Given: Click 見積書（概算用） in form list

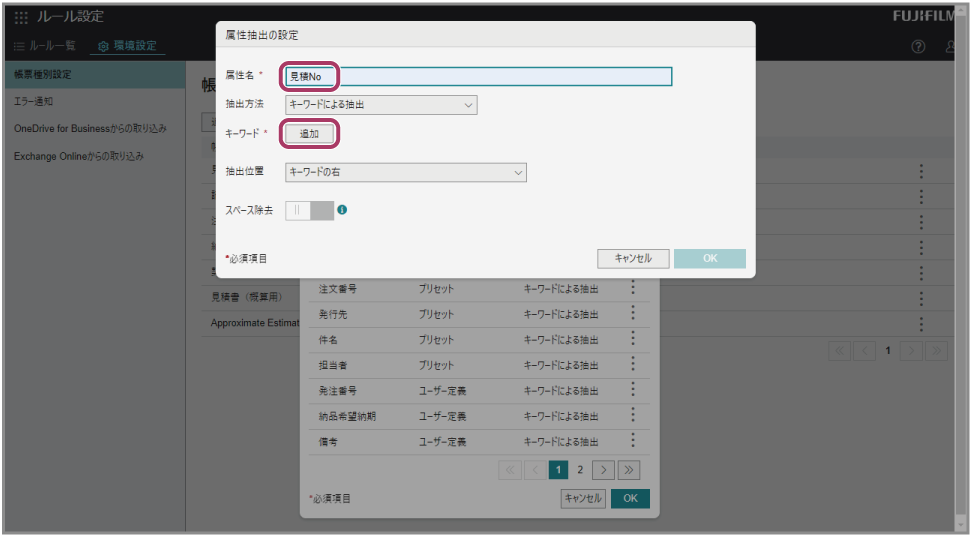Looking at the screenshot, I should [246, 297].
